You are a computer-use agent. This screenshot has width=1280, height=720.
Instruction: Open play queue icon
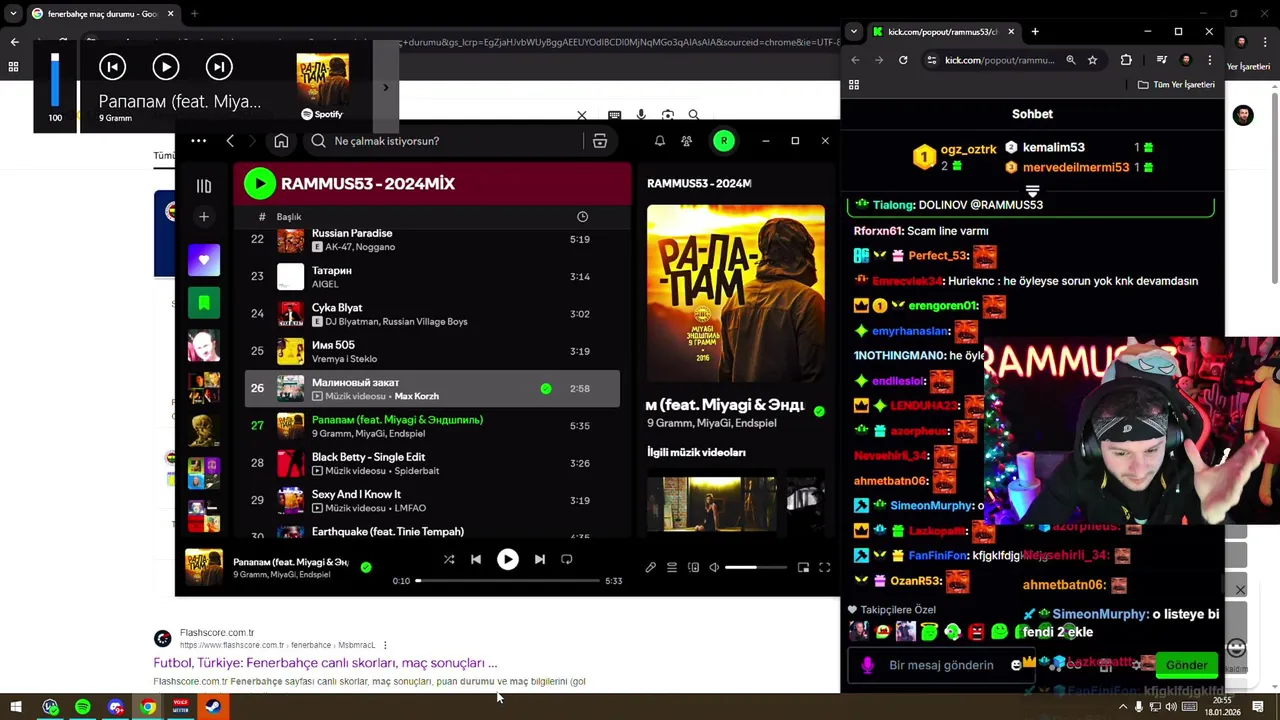(x=672, y=568)
